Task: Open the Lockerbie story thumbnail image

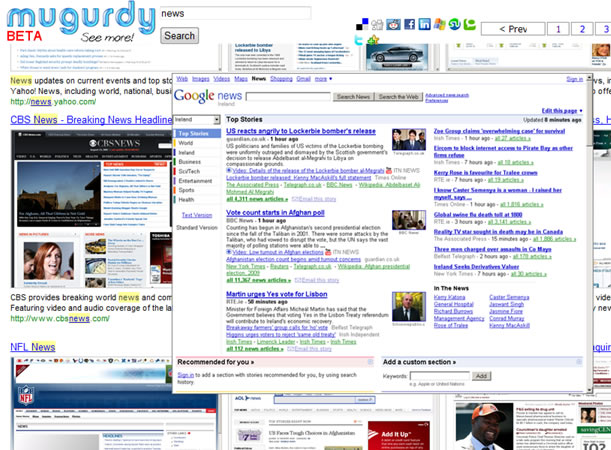Action: pyautogui.click(x=409, y=139)
